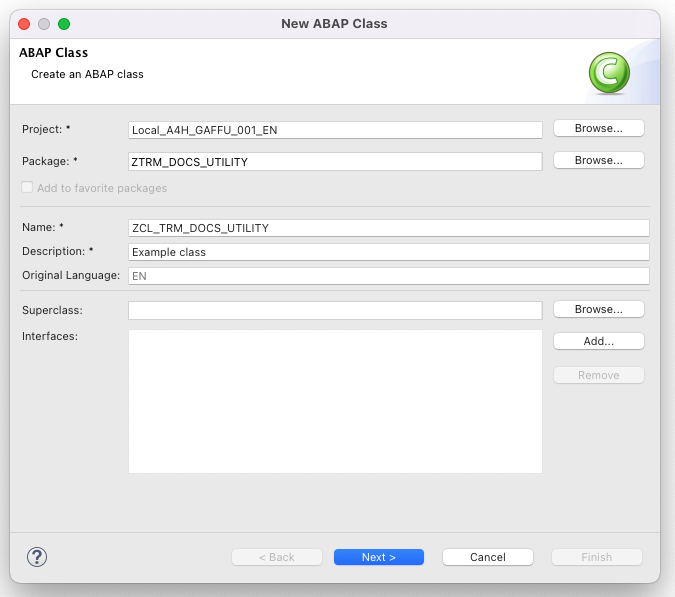Click the 'Original Language:' label
675x597 pixels.
[x=71, y=275]
